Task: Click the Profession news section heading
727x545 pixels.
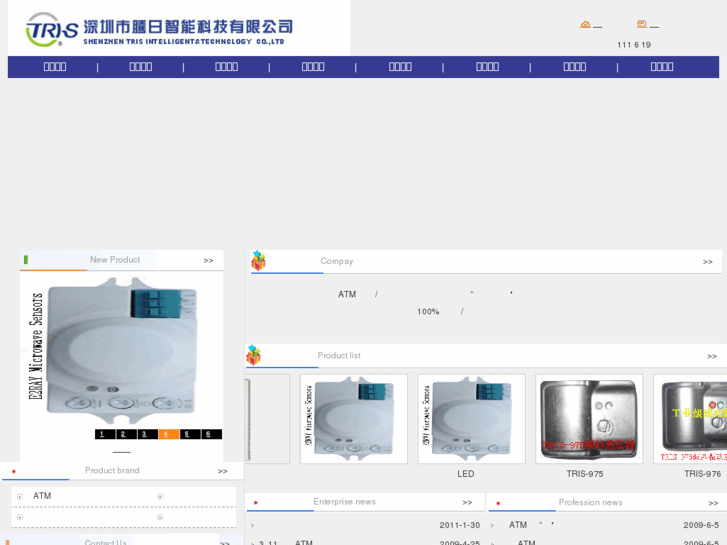Action: click(590, 502)
